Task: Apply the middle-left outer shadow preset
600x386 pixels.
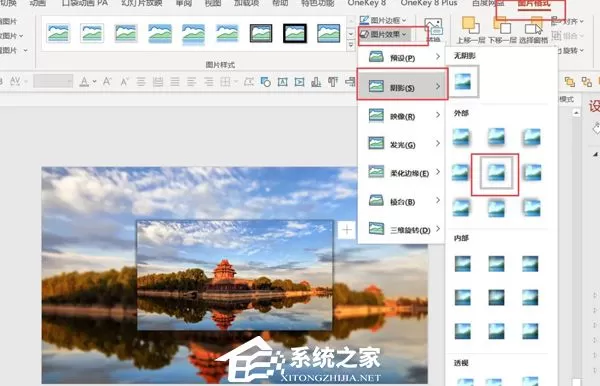Action: click(x=460, y=173)
